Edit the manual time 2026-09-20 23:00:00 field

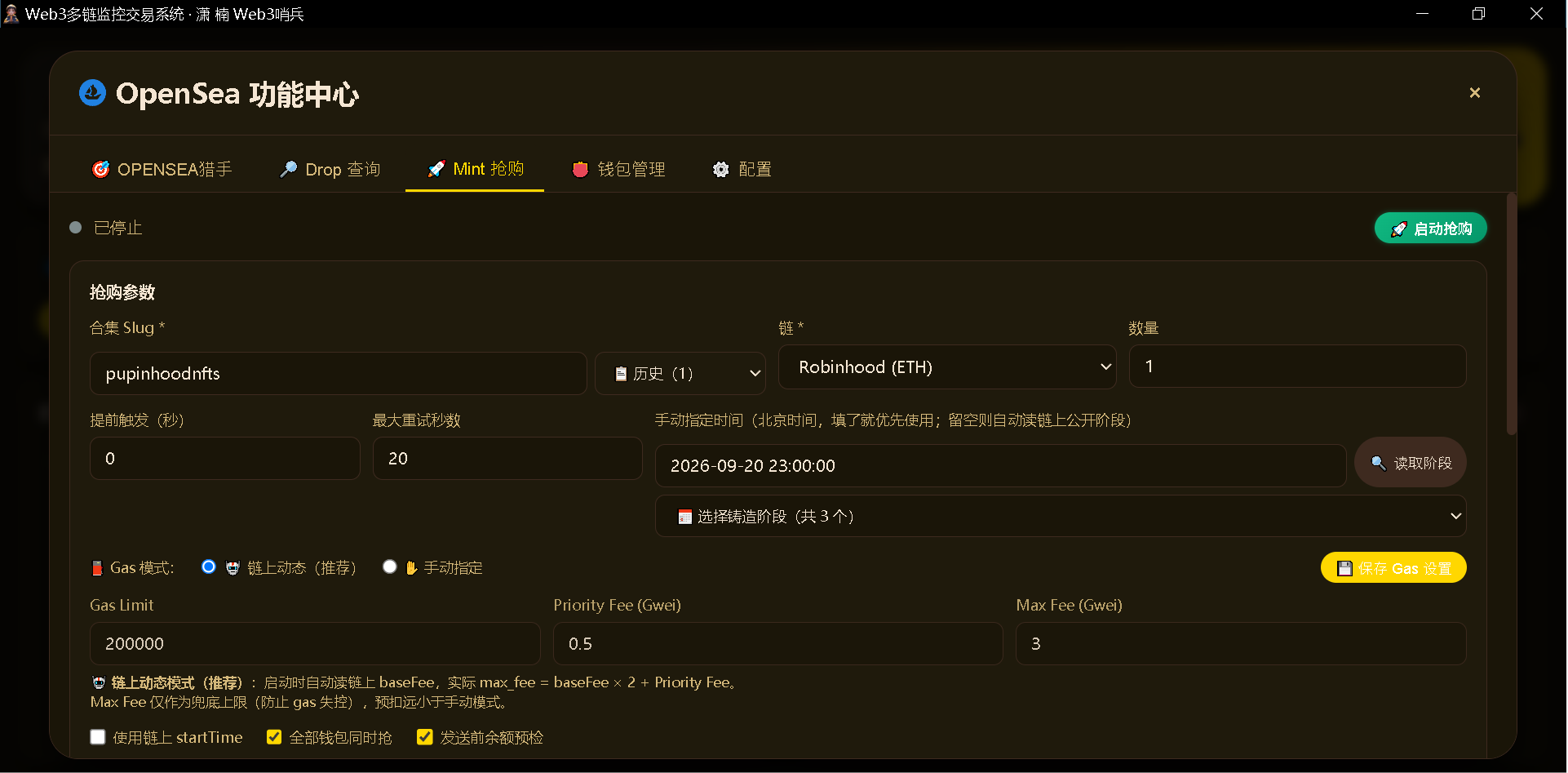tap(1000, 466)
